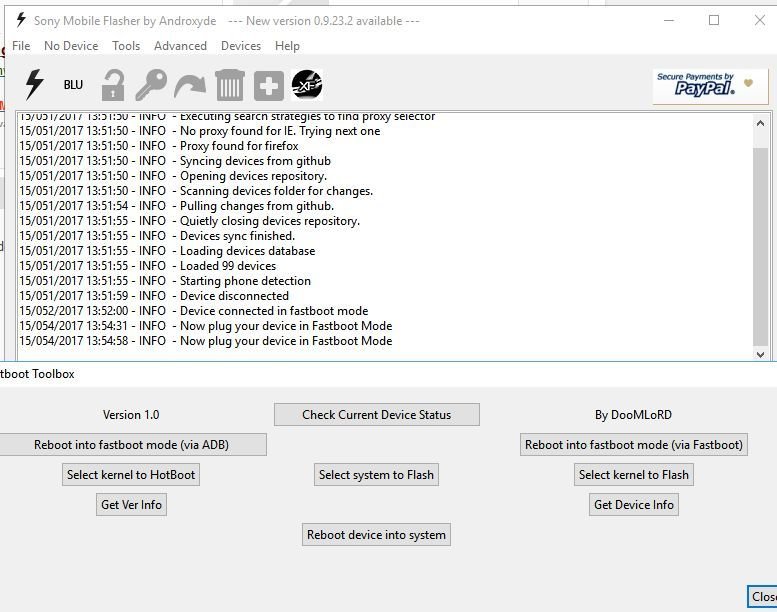The image size is (777, 612).
Task: Click log line 'Scanning devices folder for changes.'
Action: pos(196,191)
